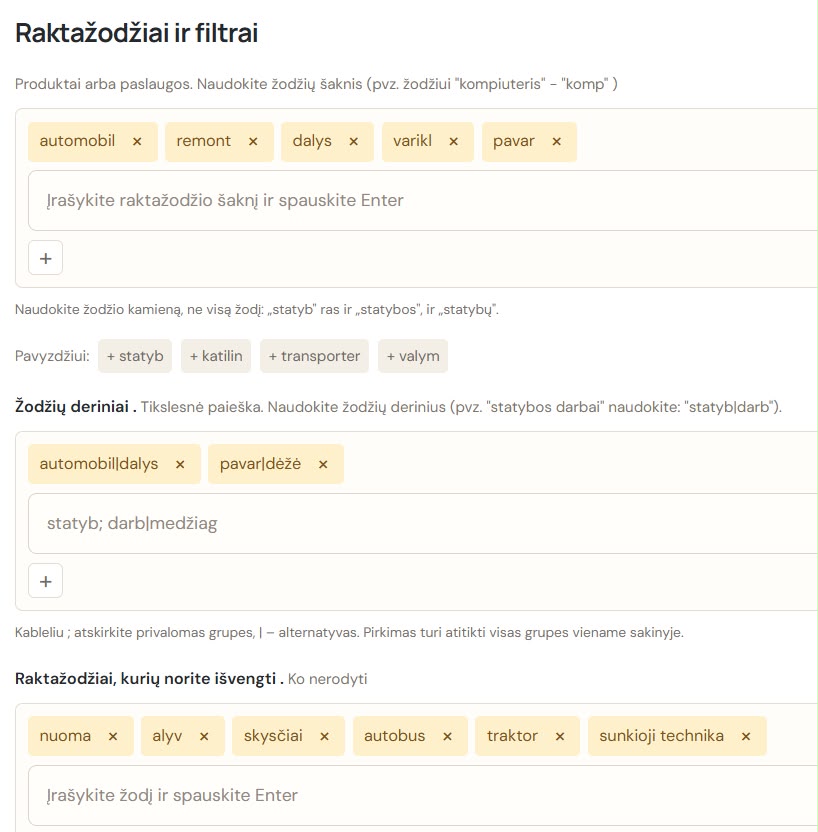818x832 pixels.
Task: Add the example keyword "+ valym"
Action: click(413, 356)
